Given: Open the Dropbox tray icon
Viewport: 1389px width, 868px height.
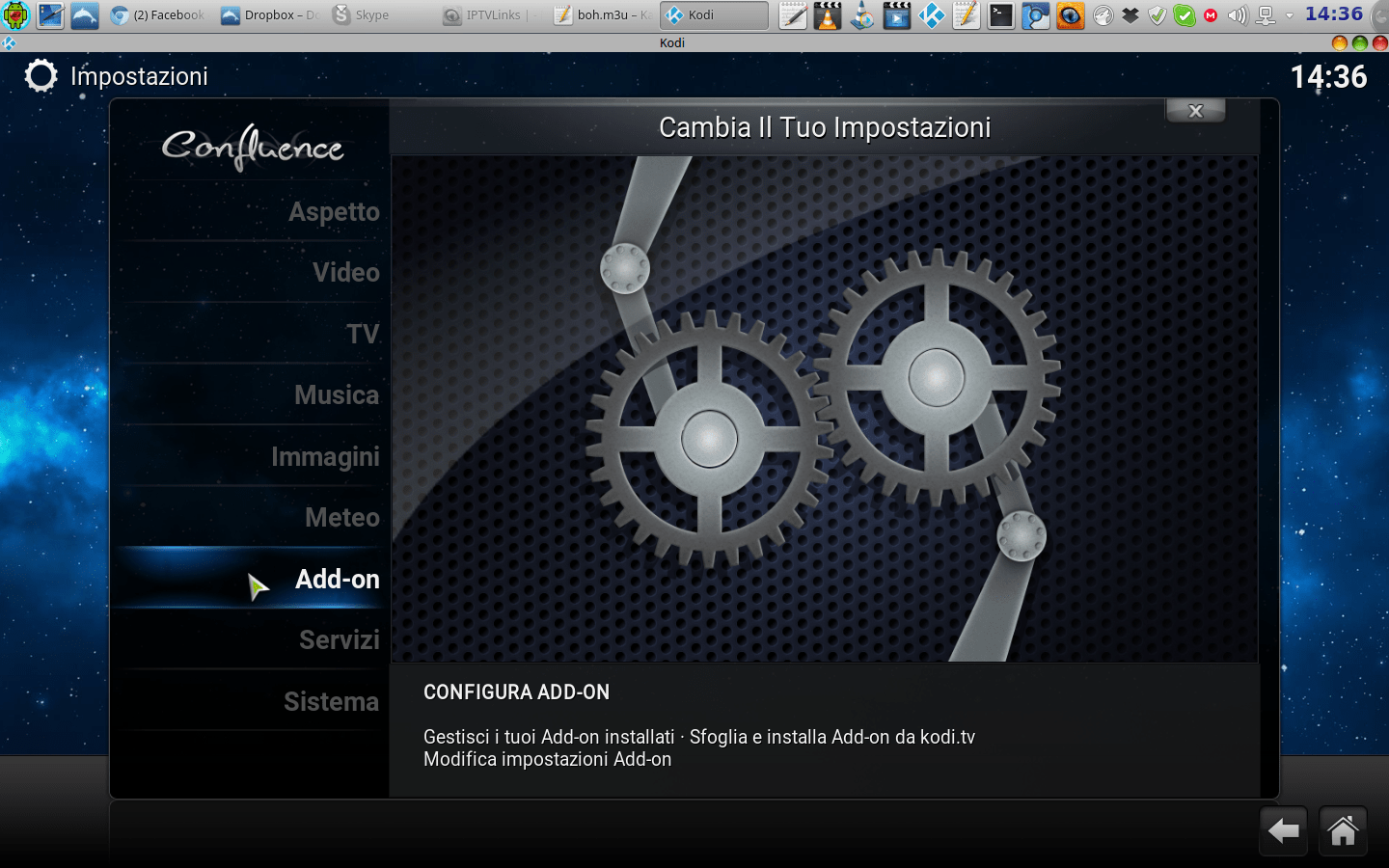Looking at the screenshot, I should click(1130, 15).
